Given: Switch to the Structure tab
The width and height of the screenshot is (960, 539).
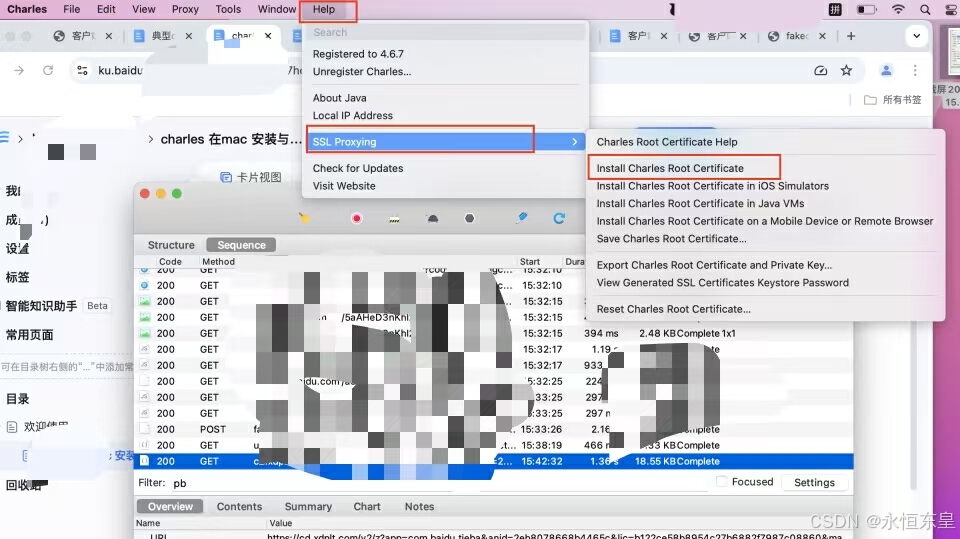Looking at the screenshot, I should [171, 245].
